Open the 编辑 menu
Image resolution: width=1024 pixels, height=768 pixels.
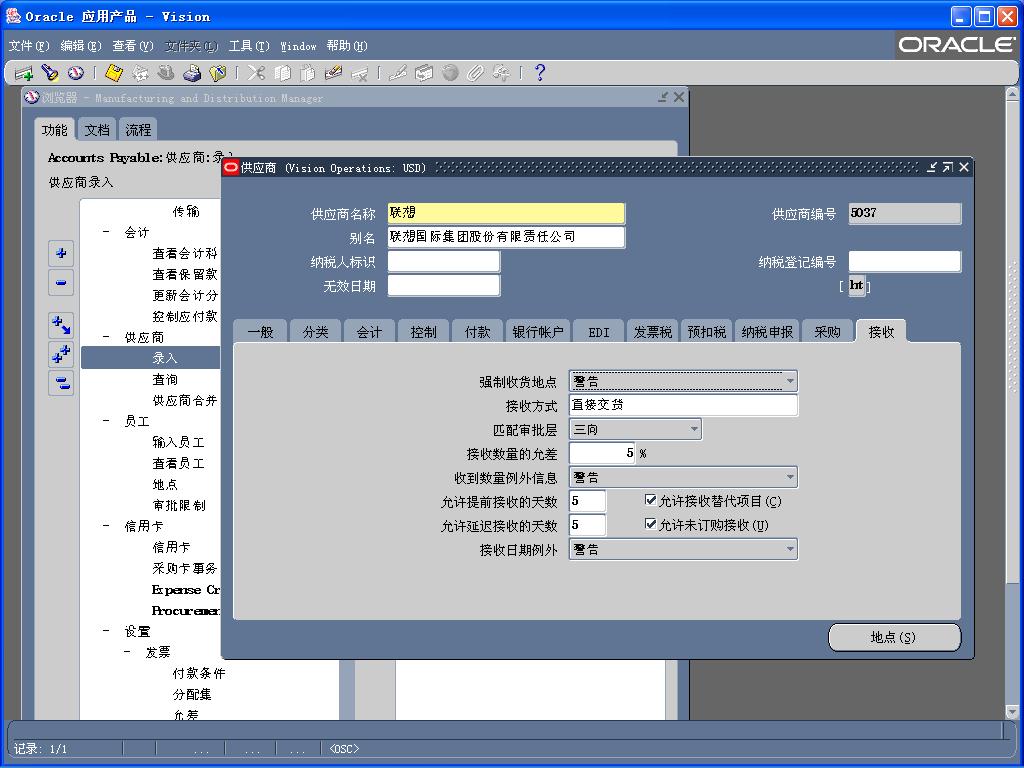(81, 46)
